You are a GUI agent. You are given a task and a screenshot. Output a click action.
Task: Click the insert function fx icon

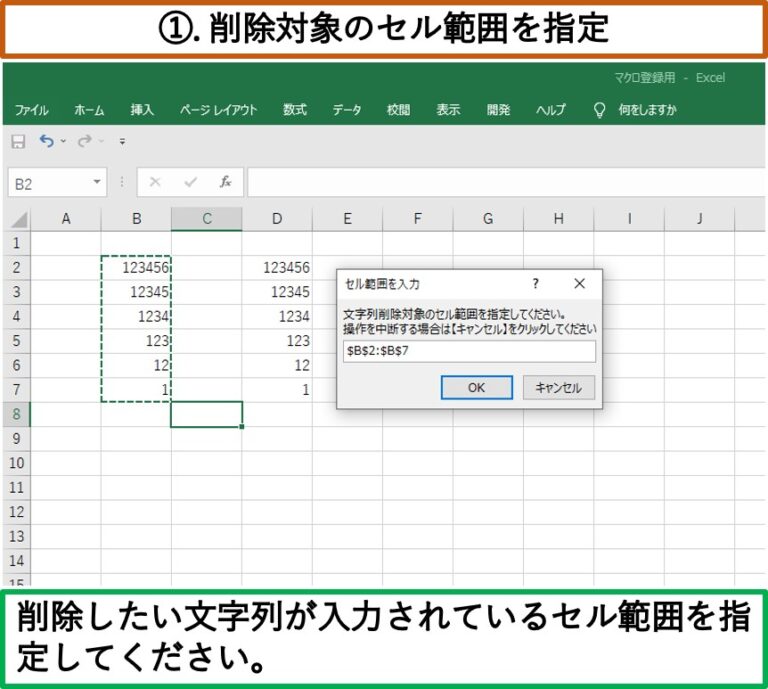coord(226,182)
